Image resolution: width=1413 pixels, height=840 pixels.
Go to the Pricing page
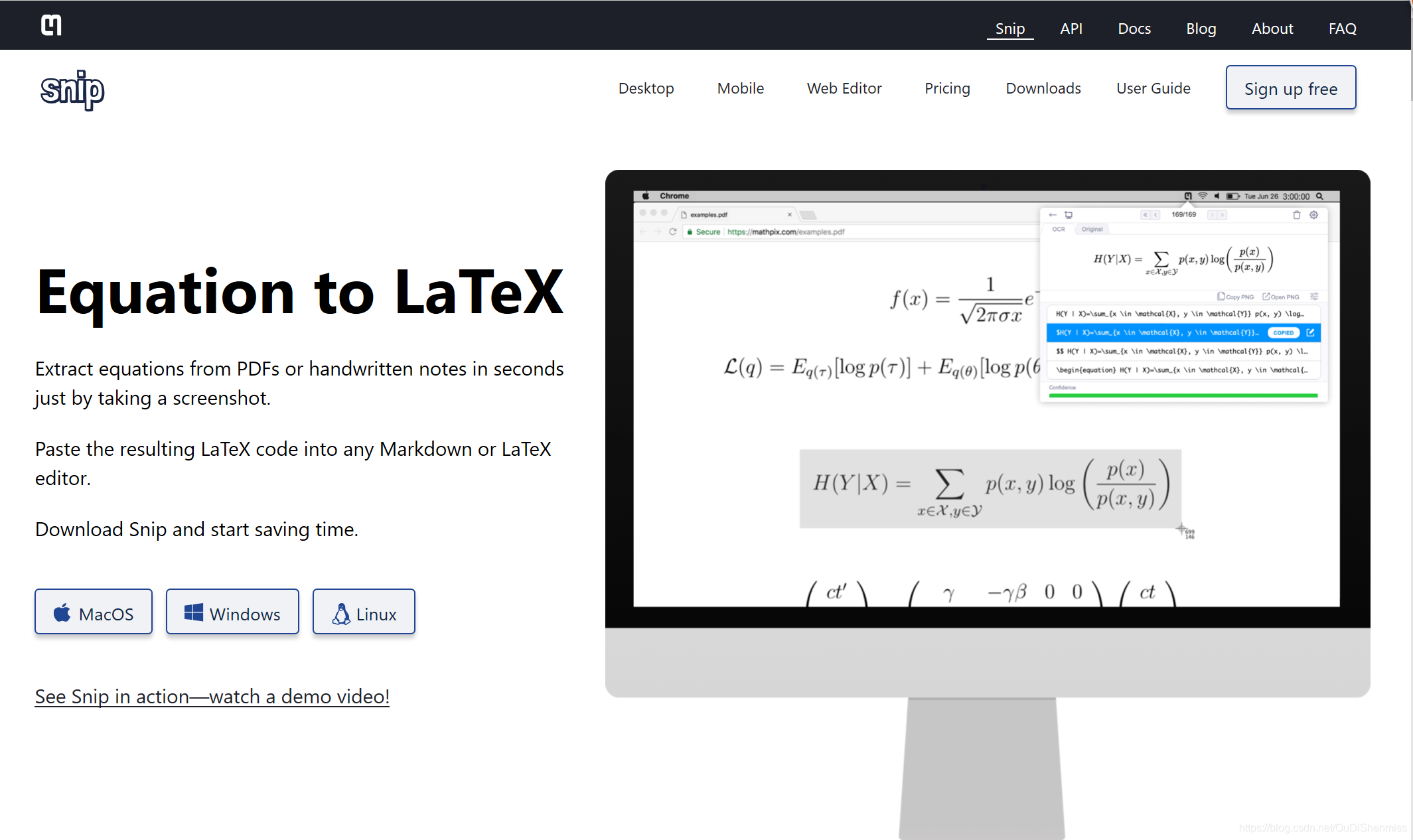tap(947, 88)
